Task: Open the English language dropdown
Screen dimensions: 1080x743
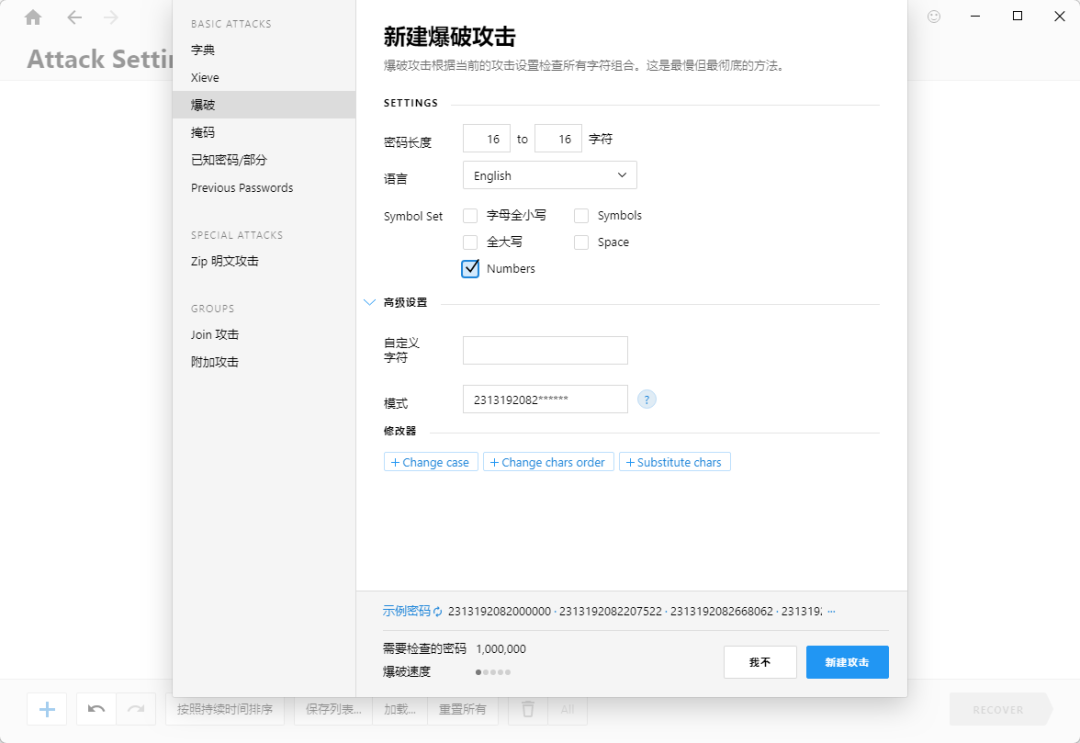Action: [x=550, y=176]
